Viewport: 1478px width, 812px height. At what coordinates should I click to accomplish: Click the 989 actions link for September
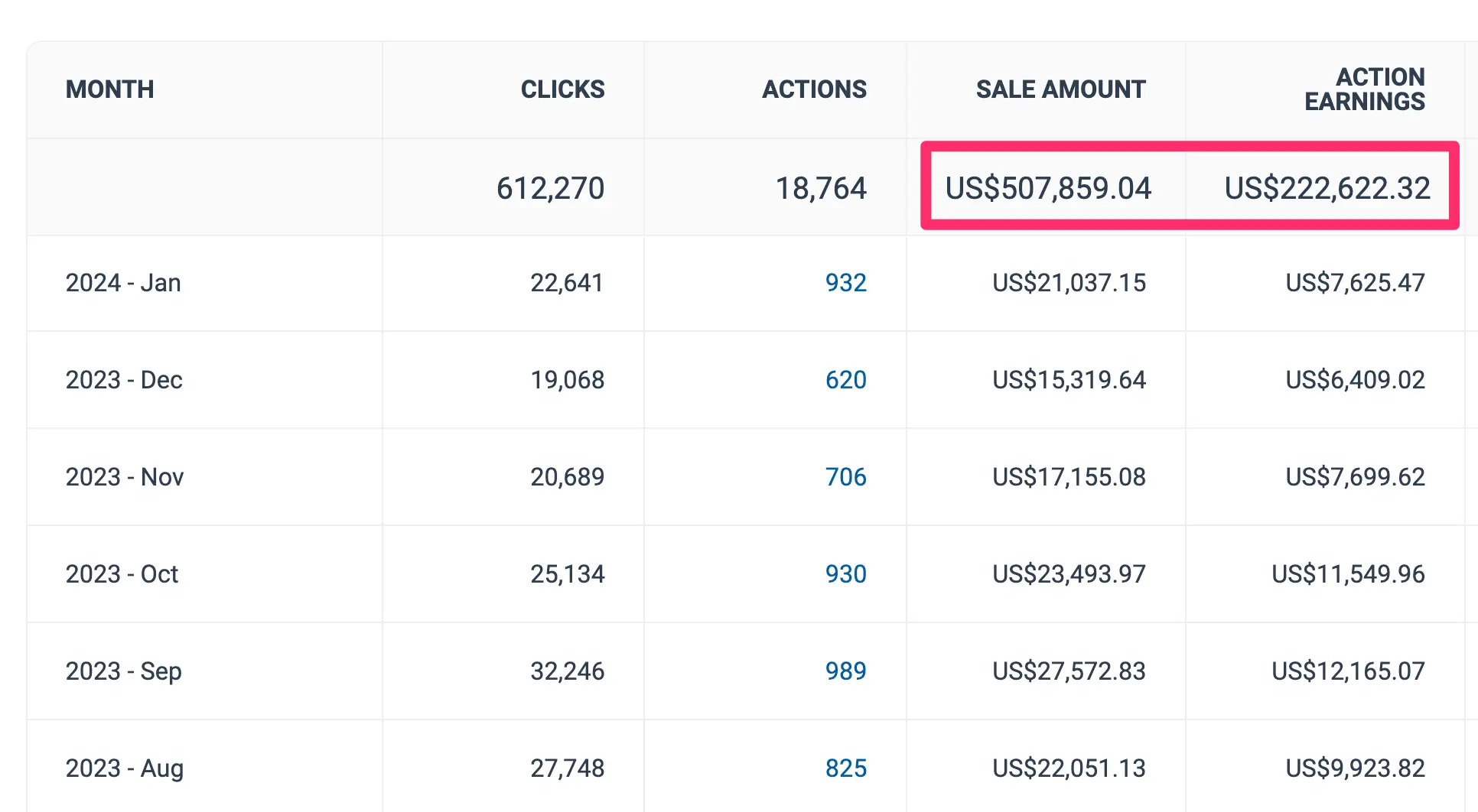click(x=845, y=671)
